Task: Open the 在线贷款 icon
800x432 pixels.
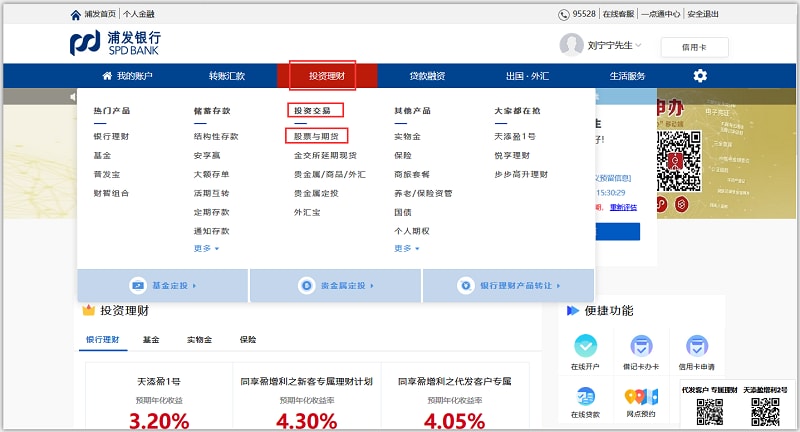Action: click(586, 394)
